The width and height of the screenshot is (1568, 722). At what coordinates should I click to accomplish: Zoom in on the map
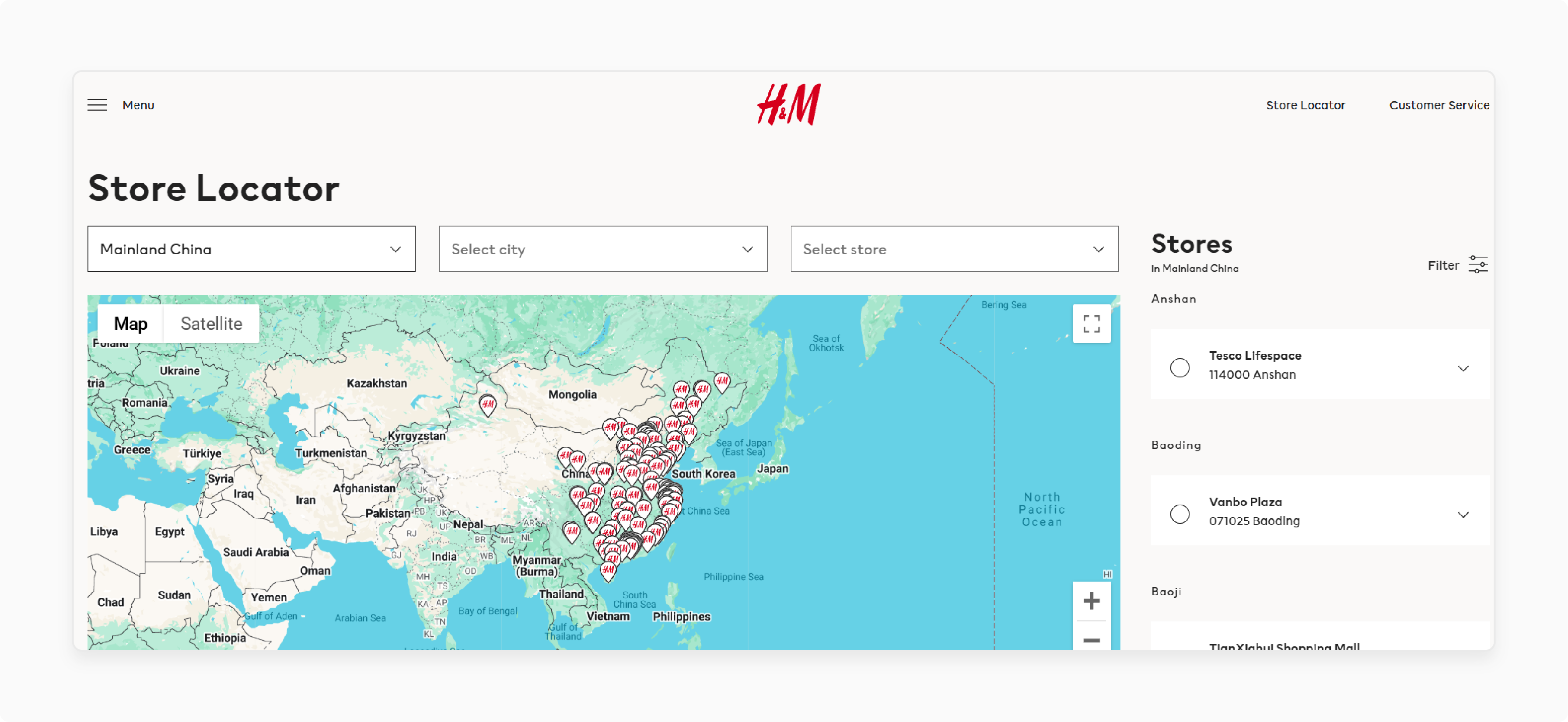(1092, 601)
